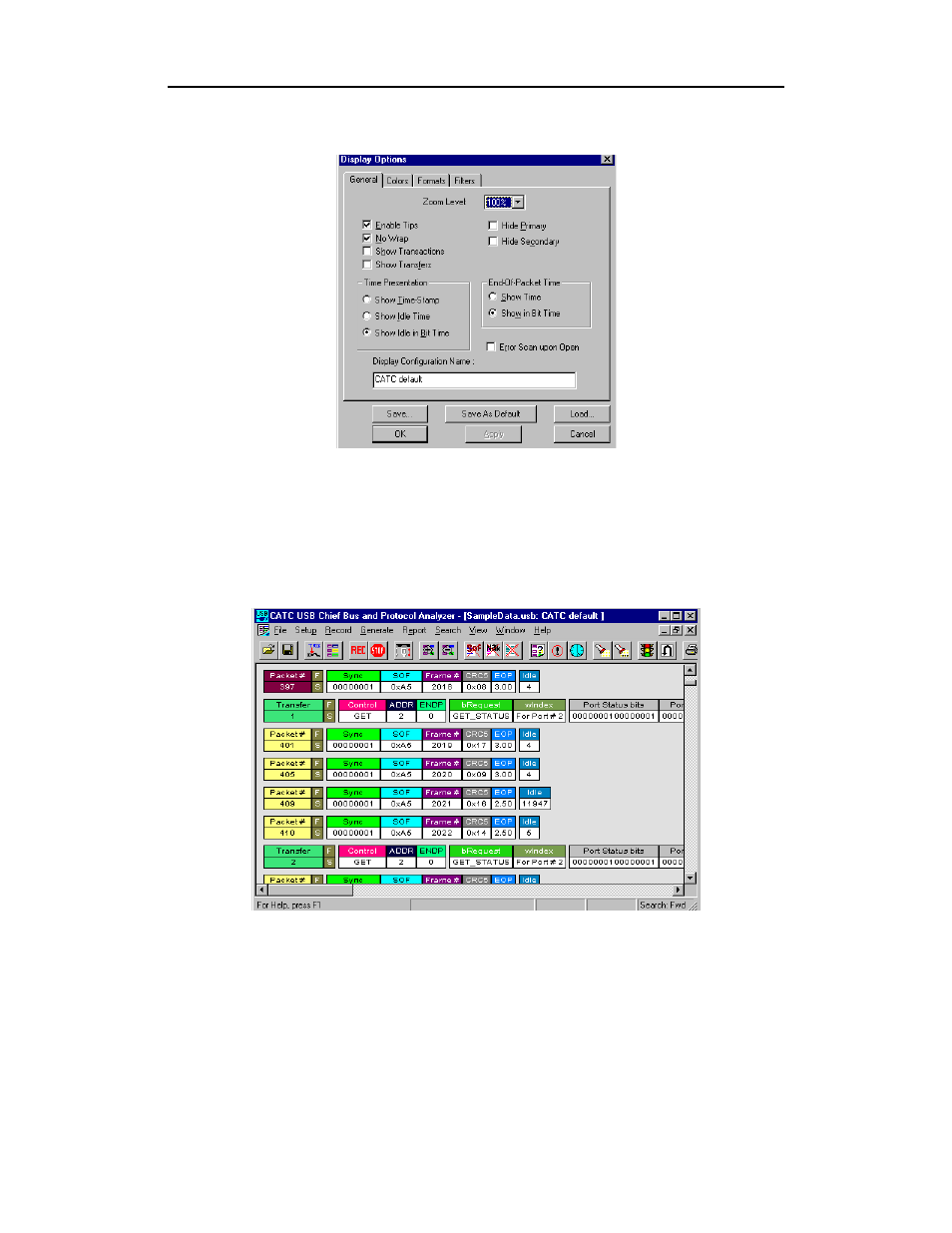The image size is (952, 1233).
Task: Open the Window menu
Action: (x=510, y=630)
